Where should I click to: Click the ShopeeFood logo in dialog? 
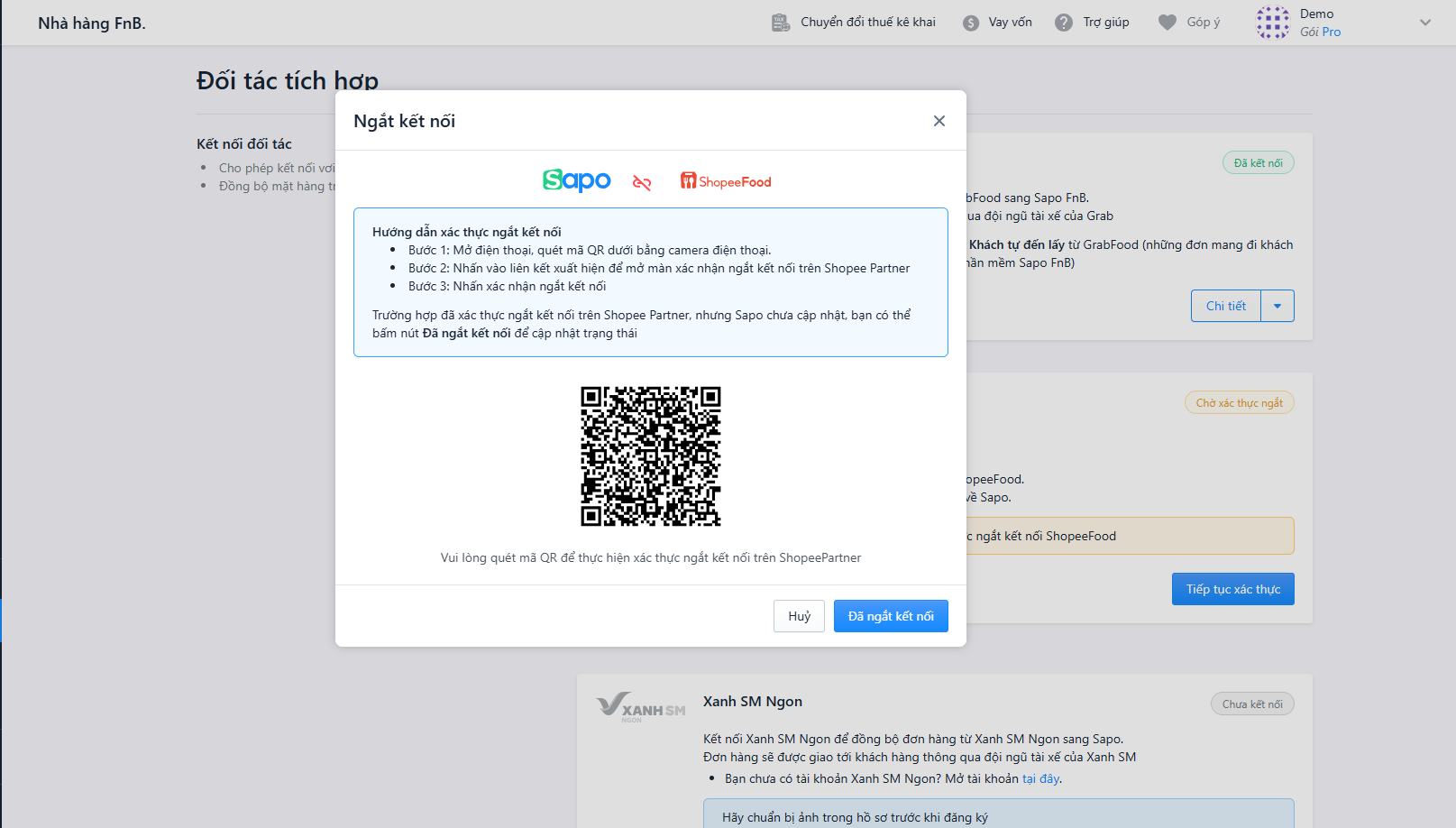[x=726, y=181]
